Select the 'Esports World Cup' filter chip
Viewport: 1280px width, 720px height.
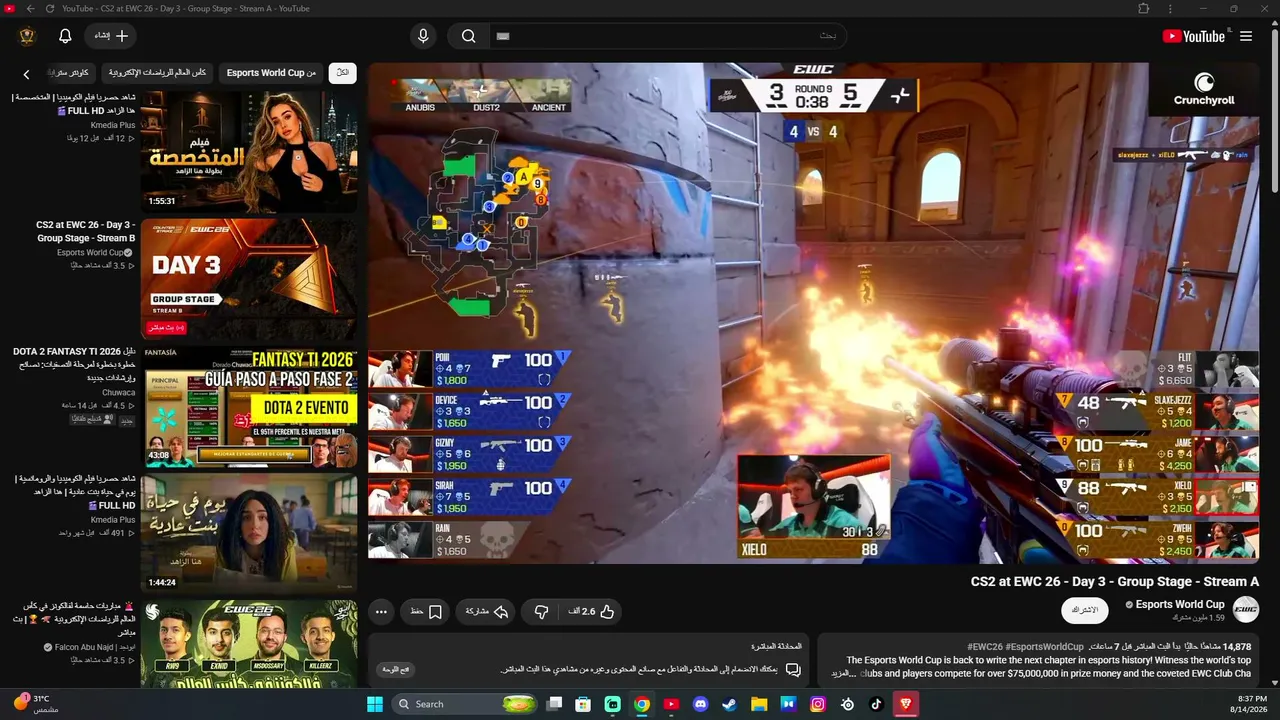coord(271,73)
